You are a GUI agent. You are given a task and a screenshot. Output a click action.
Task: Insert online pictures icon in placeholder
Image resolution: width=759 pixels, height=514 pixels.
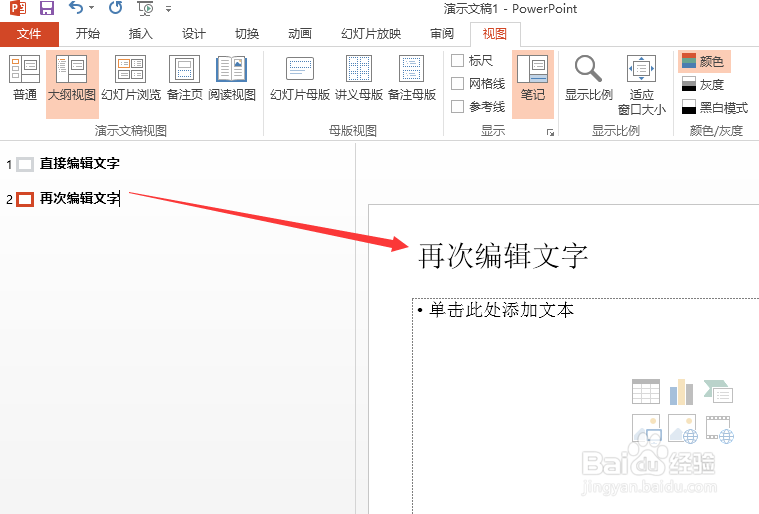pyautogui.click(x=683, y=428)
